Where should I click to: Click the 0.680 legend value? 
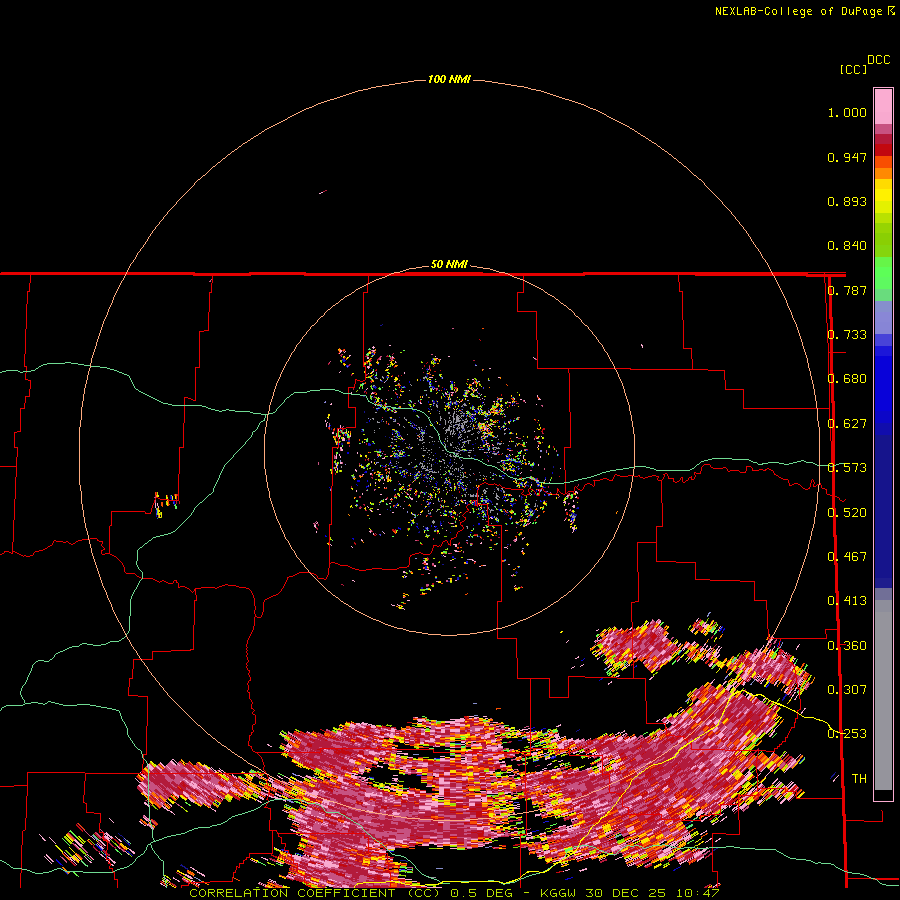847,379
